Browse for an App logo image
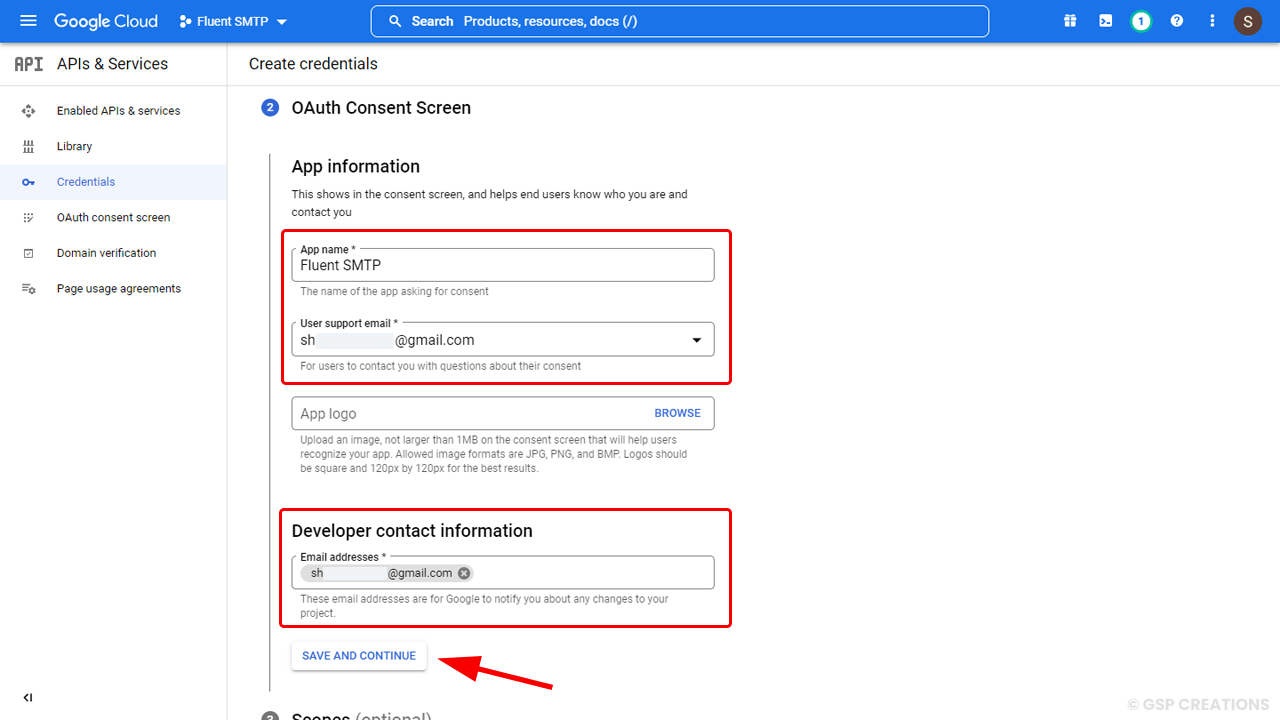 677,413
